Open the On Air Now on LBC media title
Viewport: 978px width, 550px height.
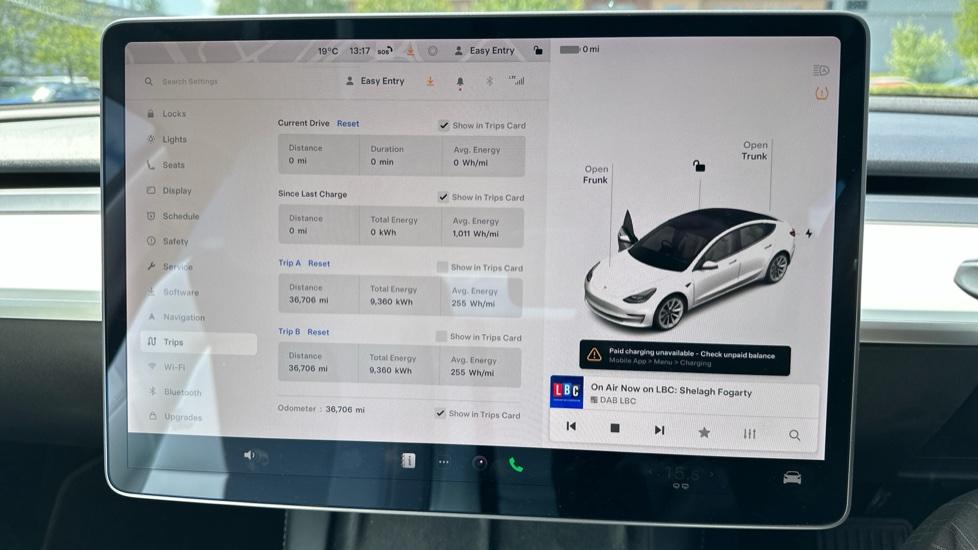click(671, 391)
